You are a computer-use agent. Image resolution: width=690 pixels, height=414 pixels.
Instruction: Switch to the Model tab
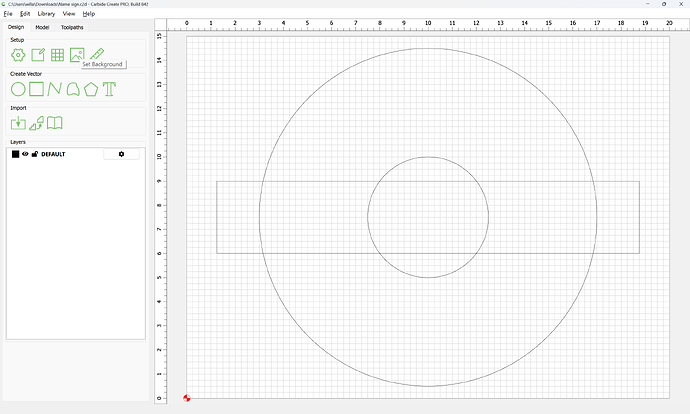tap(42, 27)
